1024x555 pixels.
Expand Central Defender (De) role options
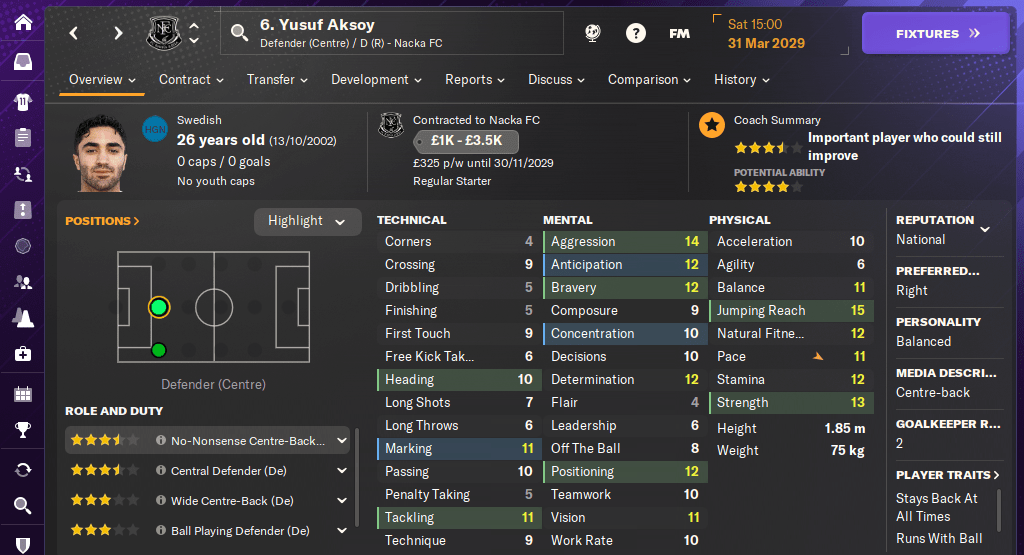[x=342, y=470]
